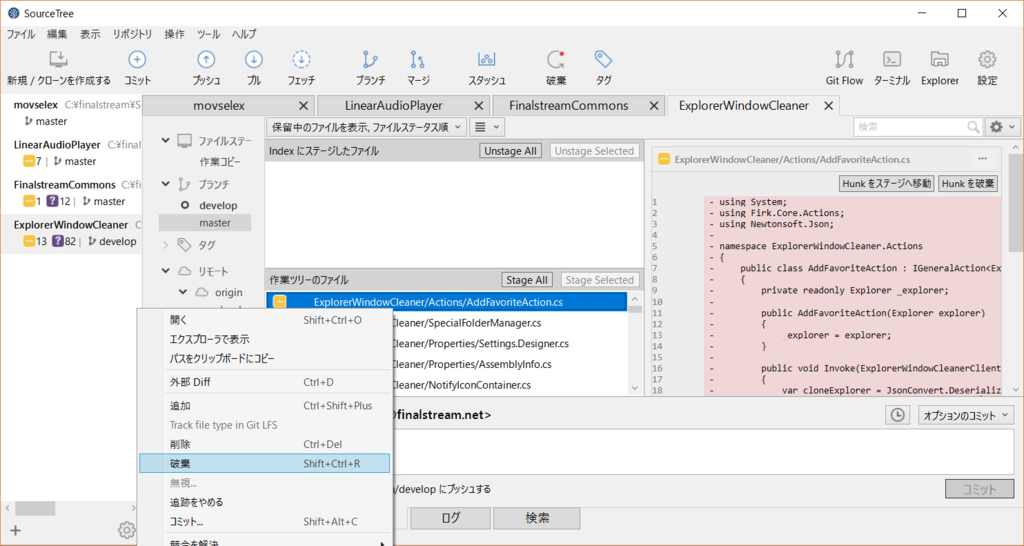Click the 検索 button at the bottom

coord(537,518)
